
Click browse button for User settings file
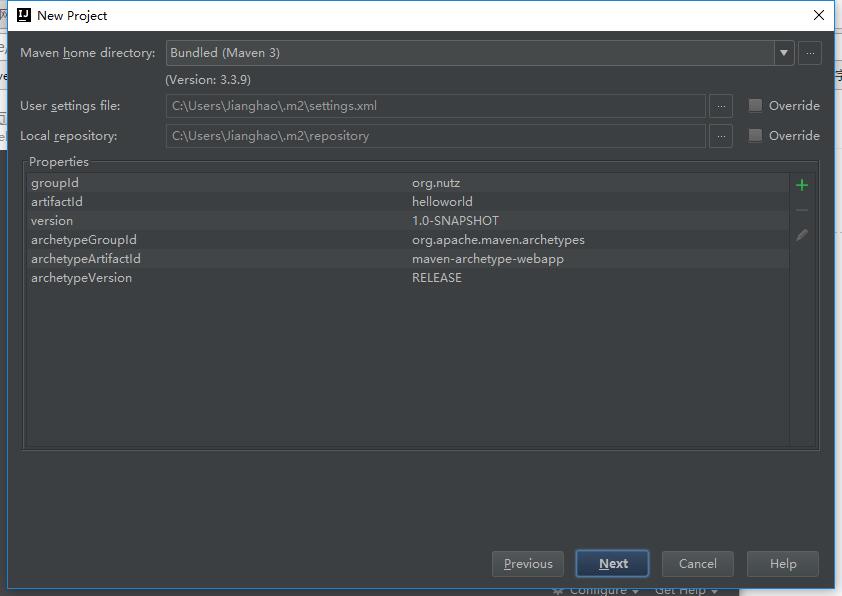(x=720, y=106)
